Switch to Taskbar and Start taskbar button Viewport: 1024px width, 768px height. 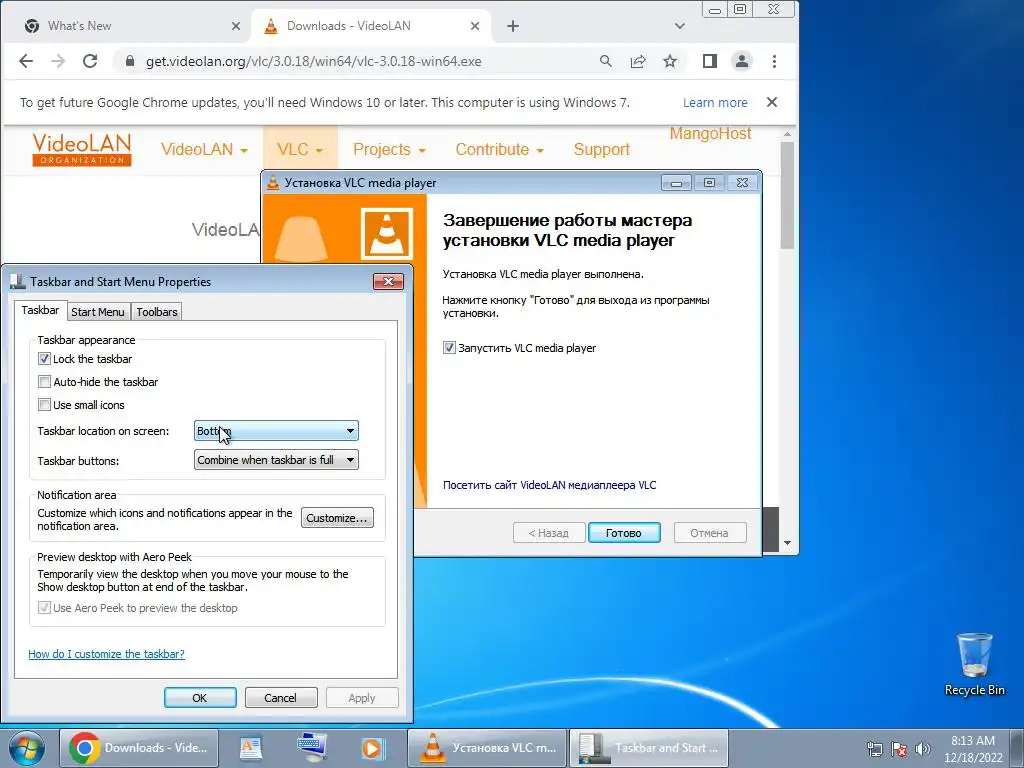(x=648, y=748)
